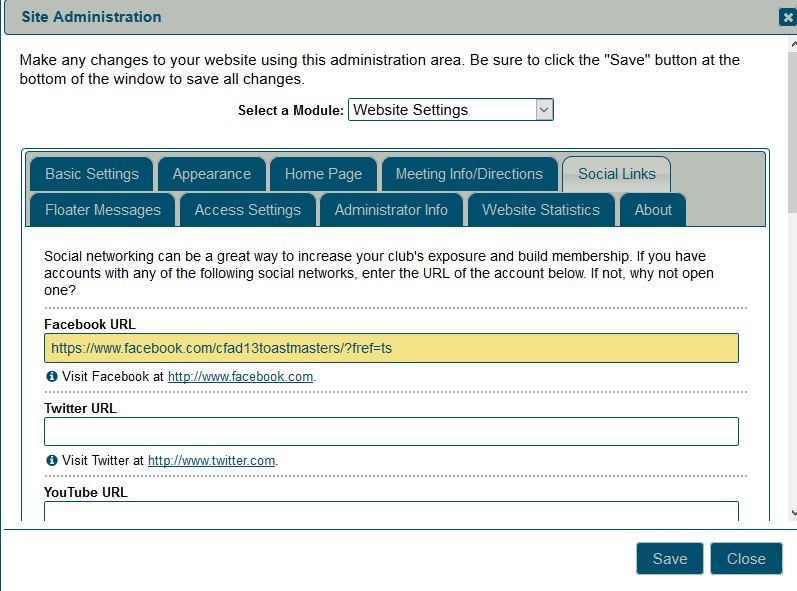Click into the Twitter URL field

pyautogui.click(x=391, y=432)
